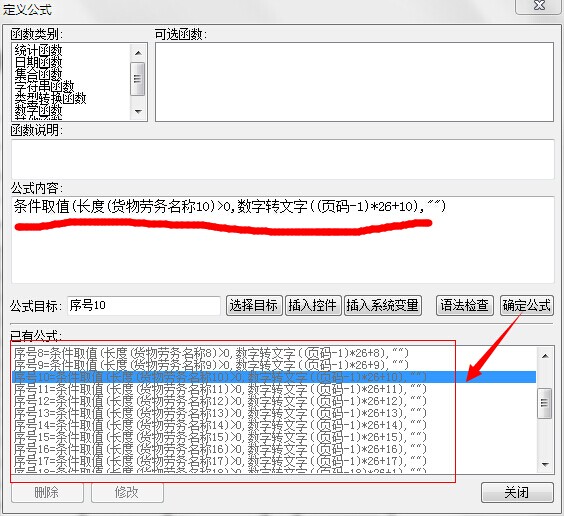This screenshot has width=564, height=516.
Task: Select 统计函数 in function category list
Action: pyautogui.click(x=38, y=50)
